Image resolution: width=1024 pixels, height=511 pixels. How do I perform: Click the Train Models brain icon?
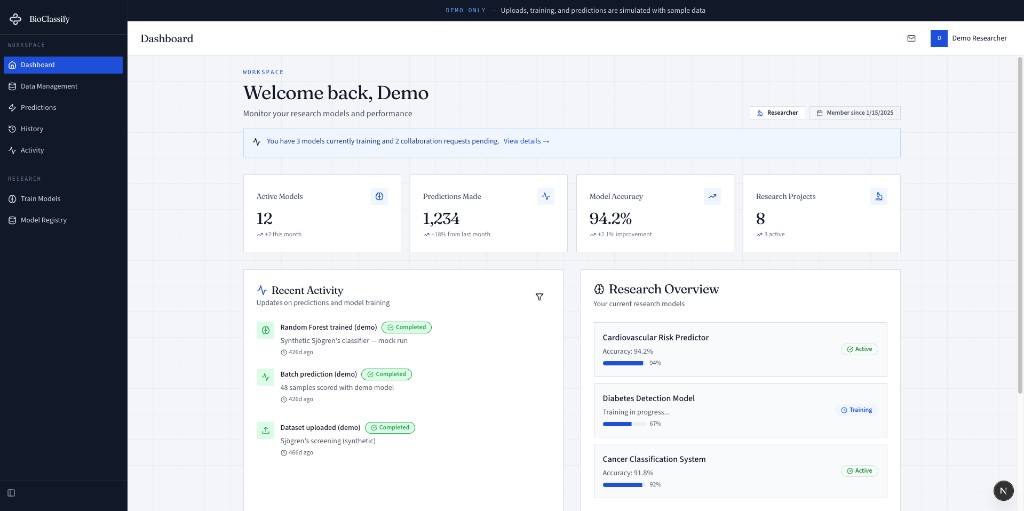[x=12, y=199]
